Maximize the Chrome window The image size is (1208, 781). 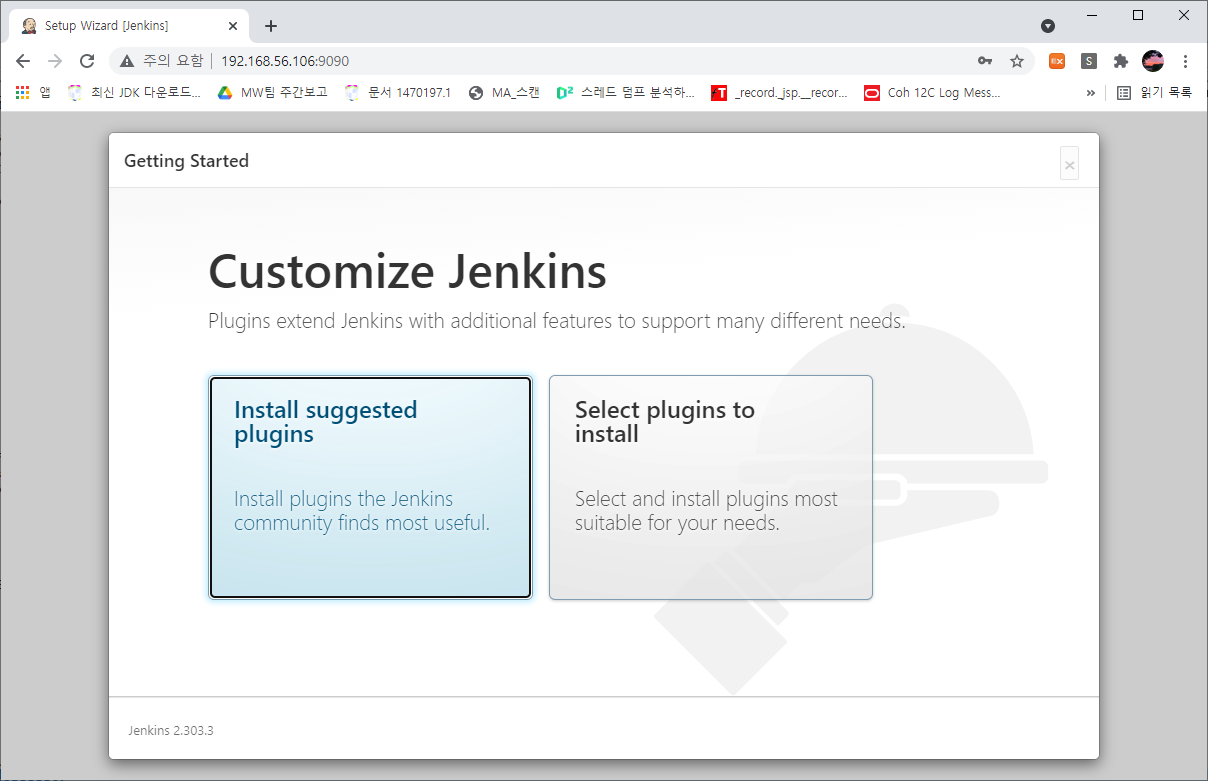click(x=1138, y=15)
